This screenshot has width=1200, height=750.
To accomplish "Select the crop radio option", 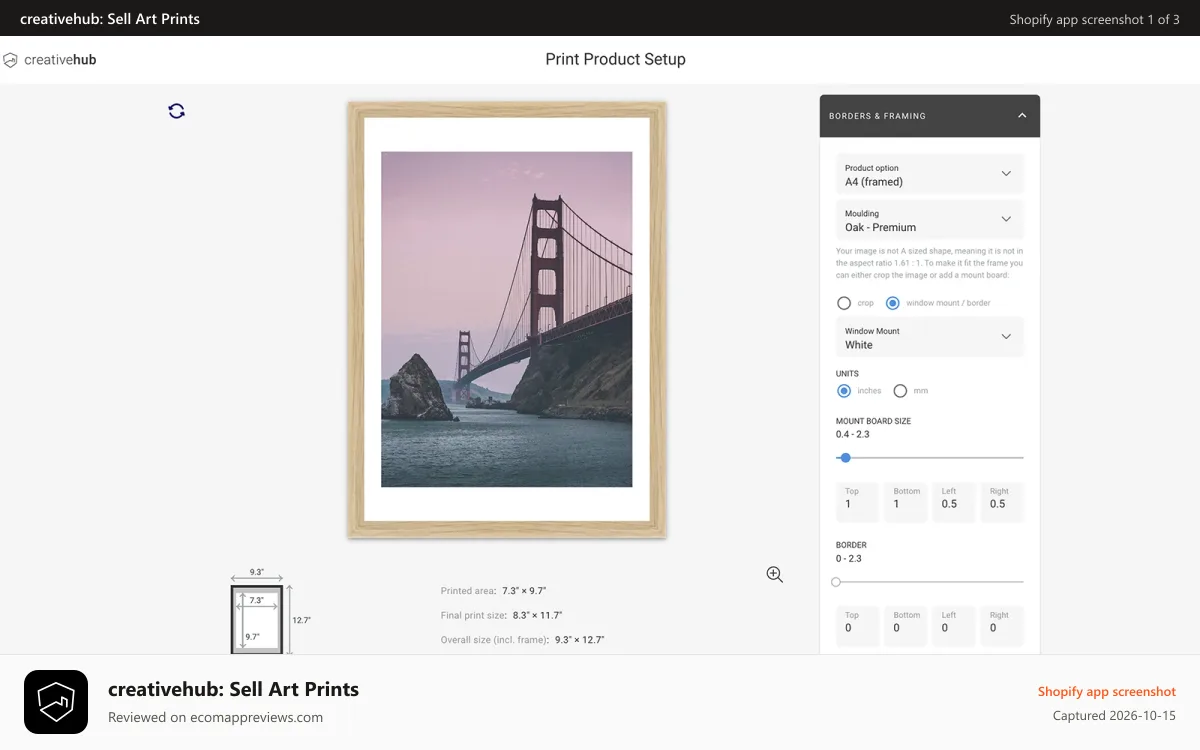I will coord(844,303).
